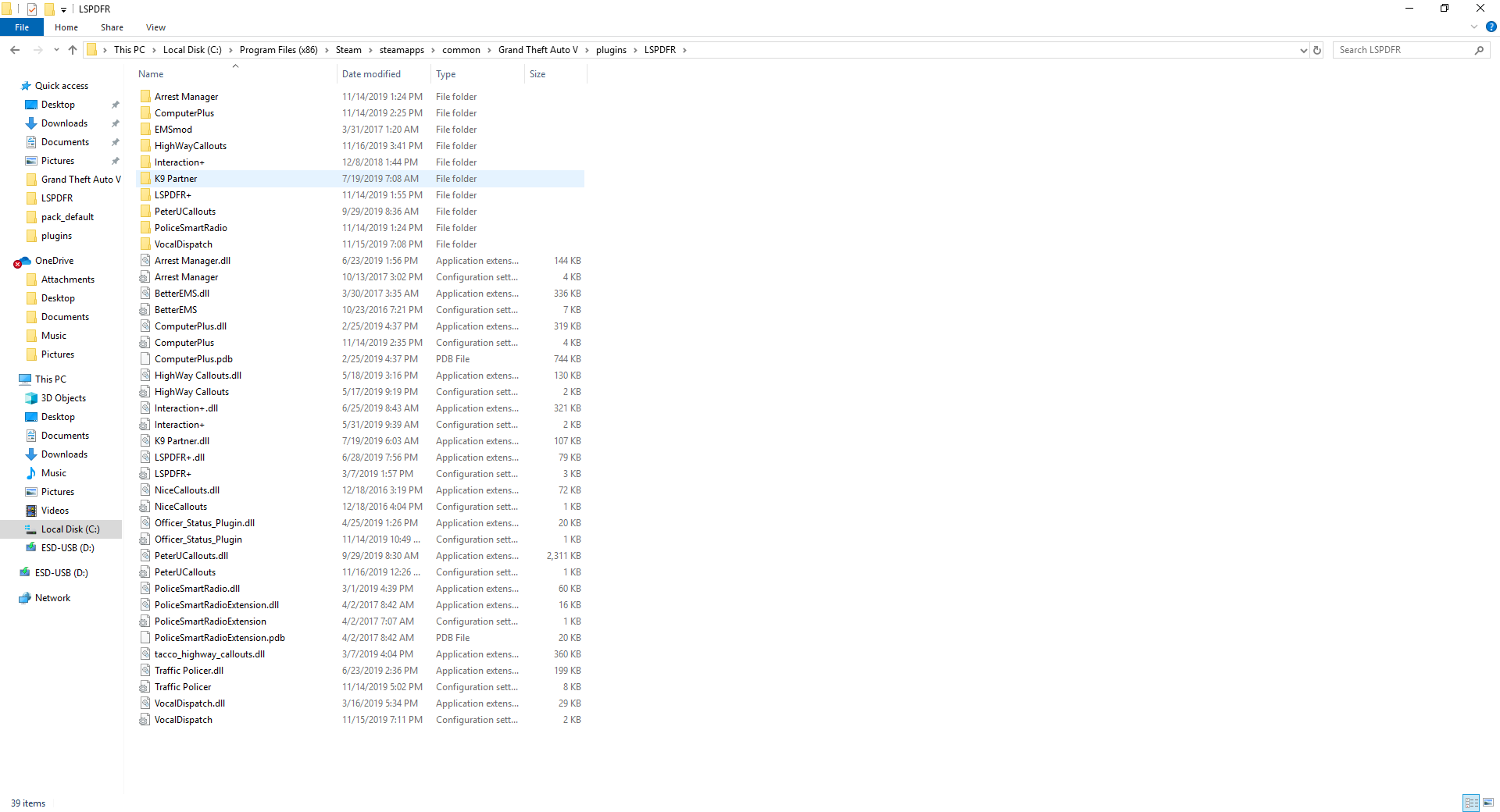1500x812 pixels.
Task: Select the VocalDispatch.dll file icon
Action: (145, 703)
